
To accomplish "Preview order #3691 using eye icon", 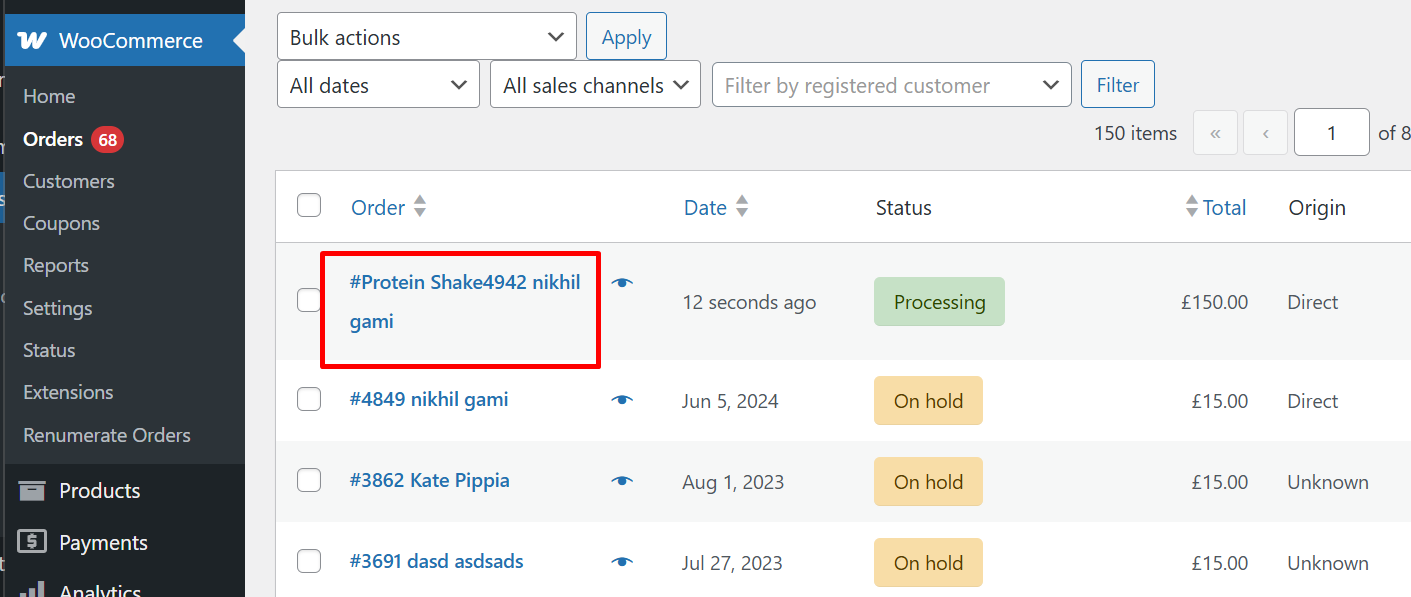I will [622, 562].
